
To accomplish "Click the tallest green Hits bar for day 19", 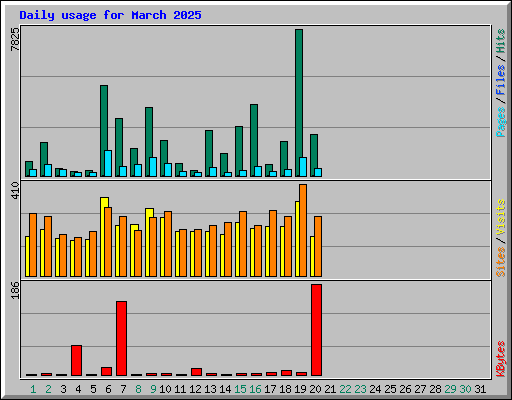I will tap(299, 103).
